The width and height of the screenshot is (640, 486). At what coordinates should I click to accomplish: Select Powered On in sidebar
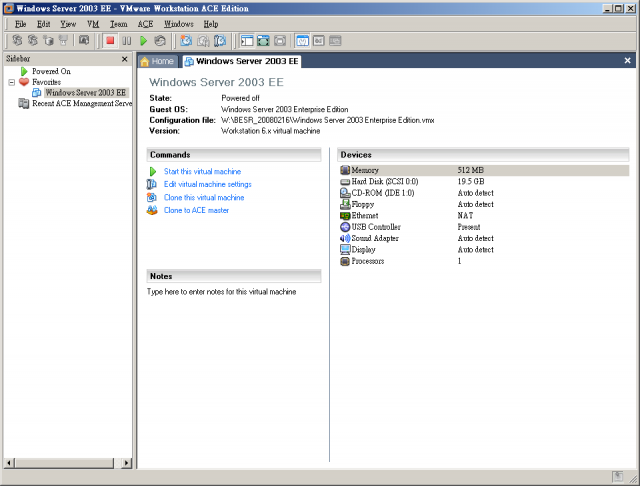click(x=51, y=71)
